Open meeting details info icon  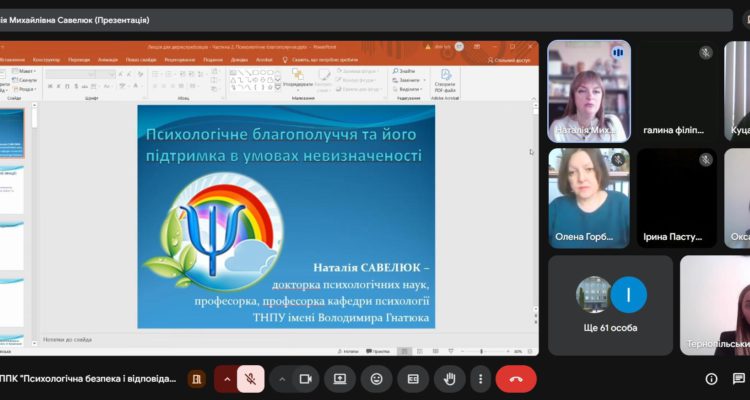(712, 379)
